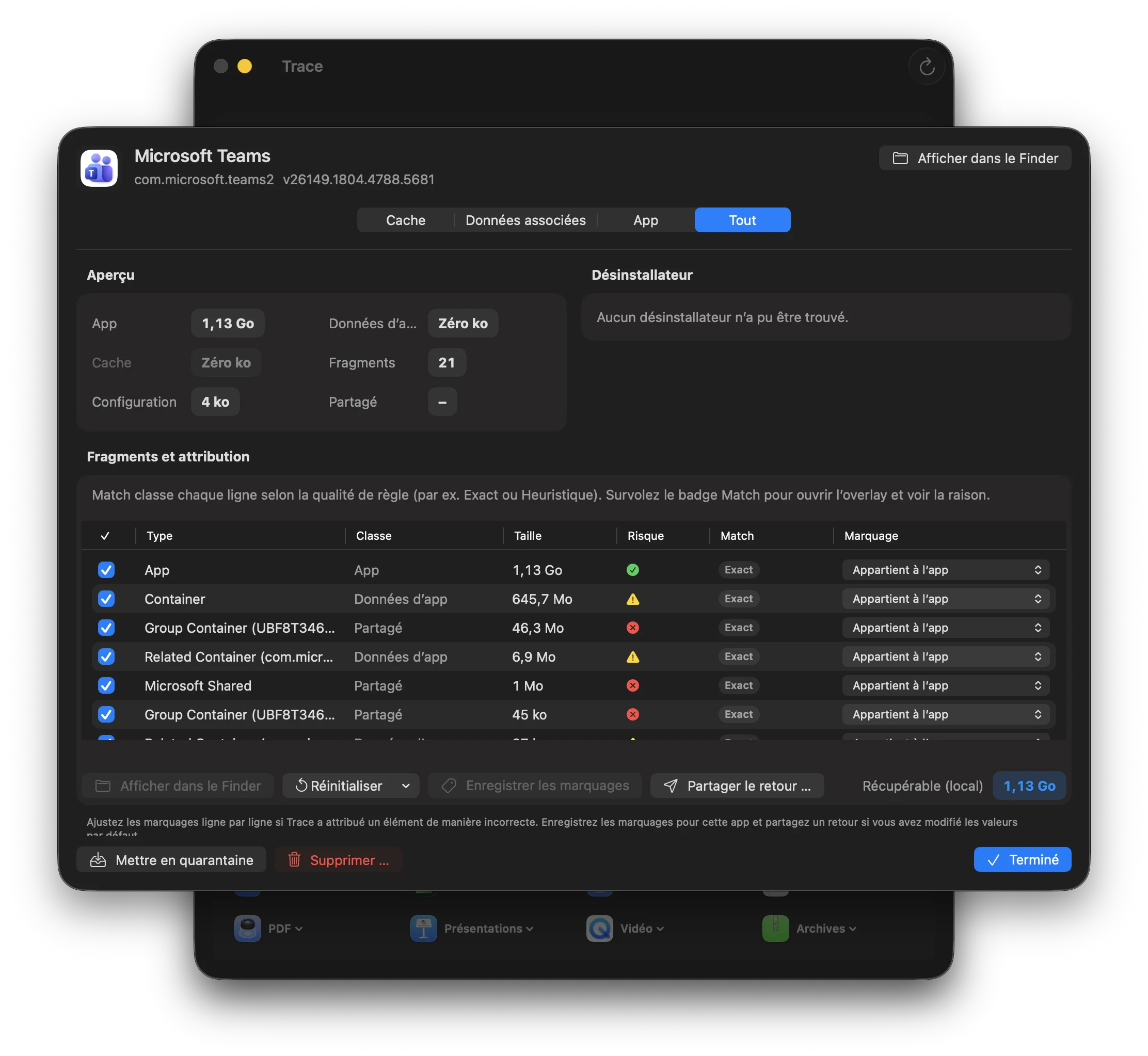Click the Configuration value 4 ko
Image resolution: width=1148 pixels, height=1056 pixels.
pos(215,402)
